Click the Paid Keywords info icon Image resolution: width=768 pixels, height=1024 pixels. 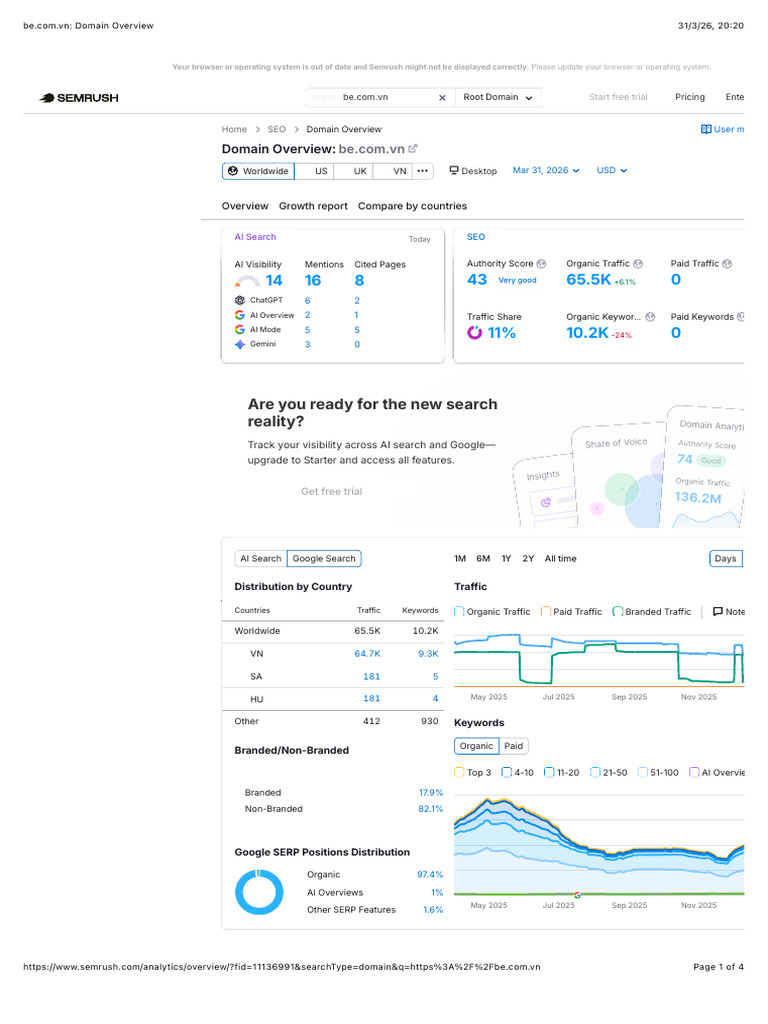point(741,317)
